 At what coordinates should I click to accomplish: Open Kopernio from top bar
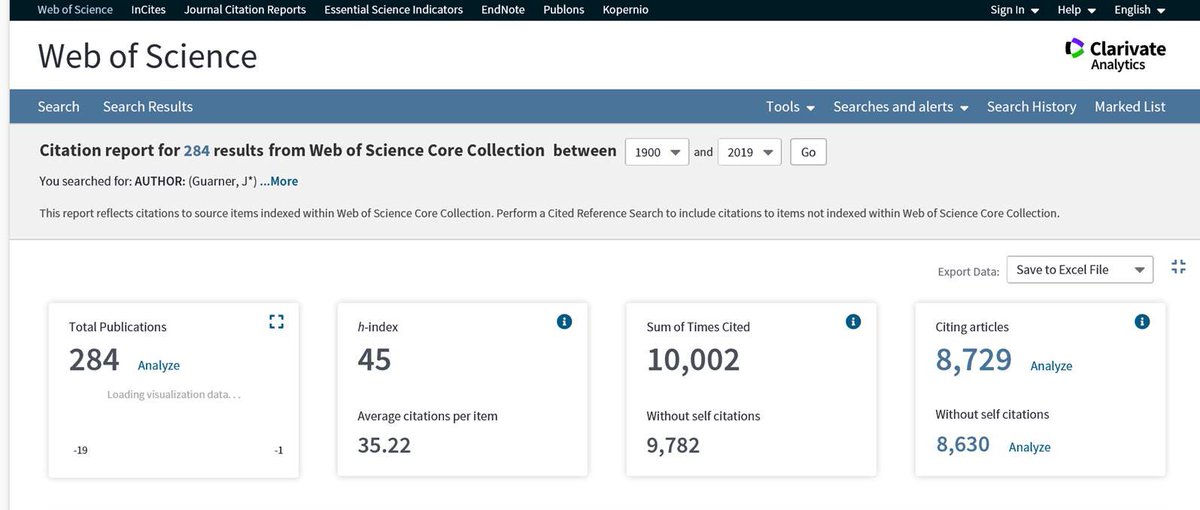[625, 10]
